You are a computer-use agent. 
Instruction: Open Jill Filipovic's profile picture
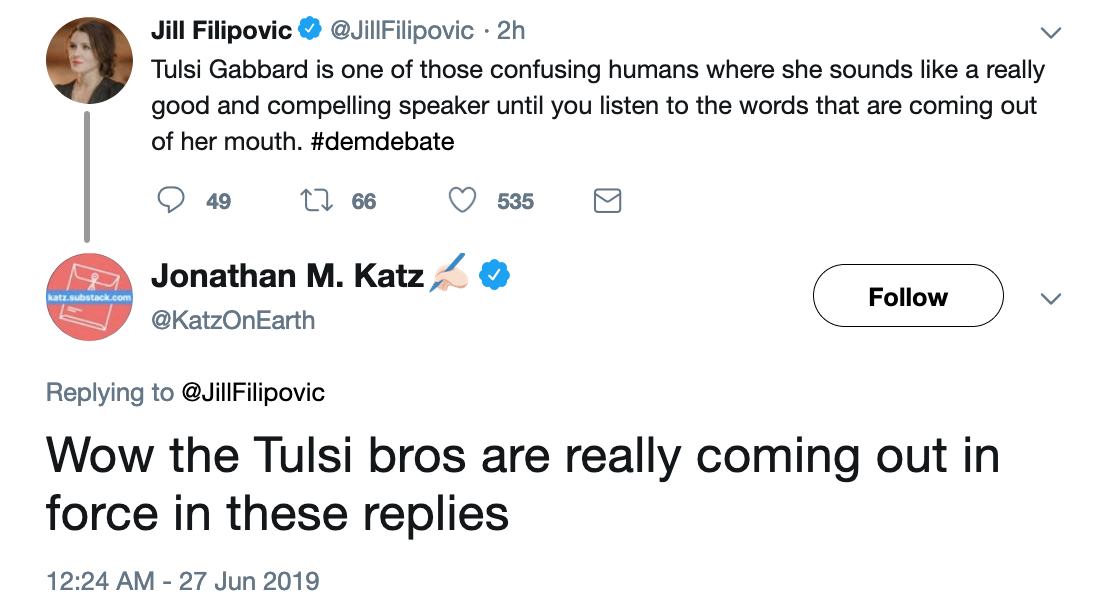click(x=90, y=61)
